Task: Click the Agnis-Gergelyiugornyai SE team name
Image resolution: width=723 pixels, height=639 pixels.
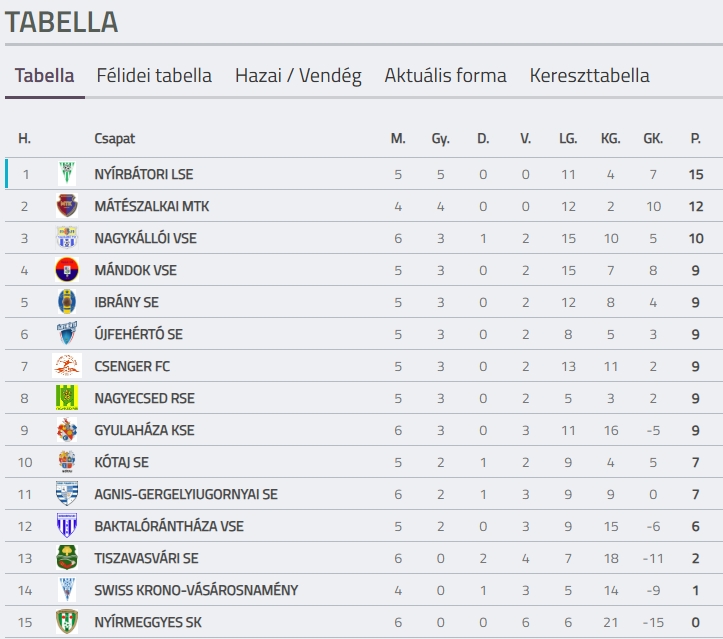Action: (186, 494)
